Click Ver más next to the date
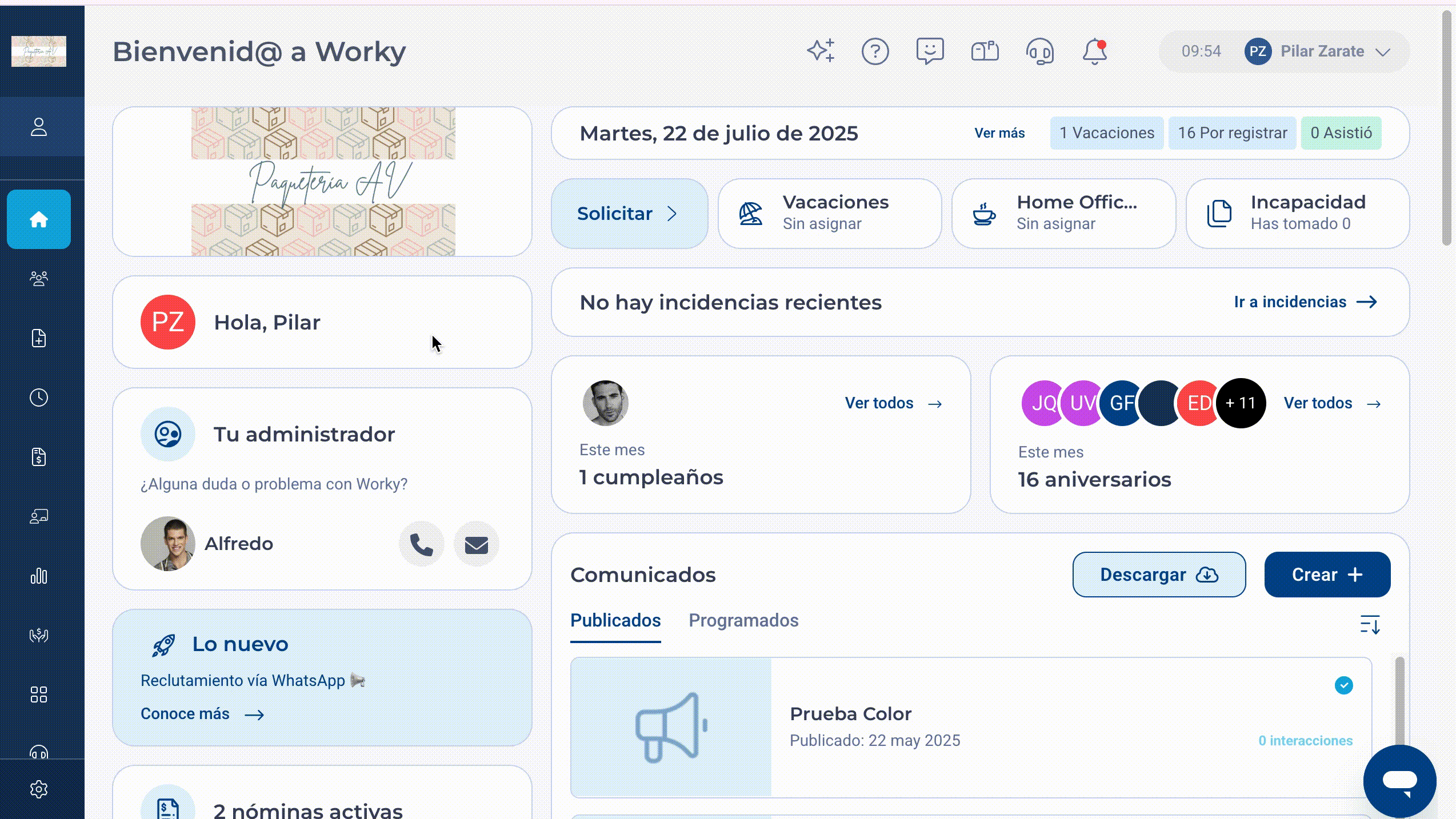Viewport: 1456px width, 819px height. [999, 133]
